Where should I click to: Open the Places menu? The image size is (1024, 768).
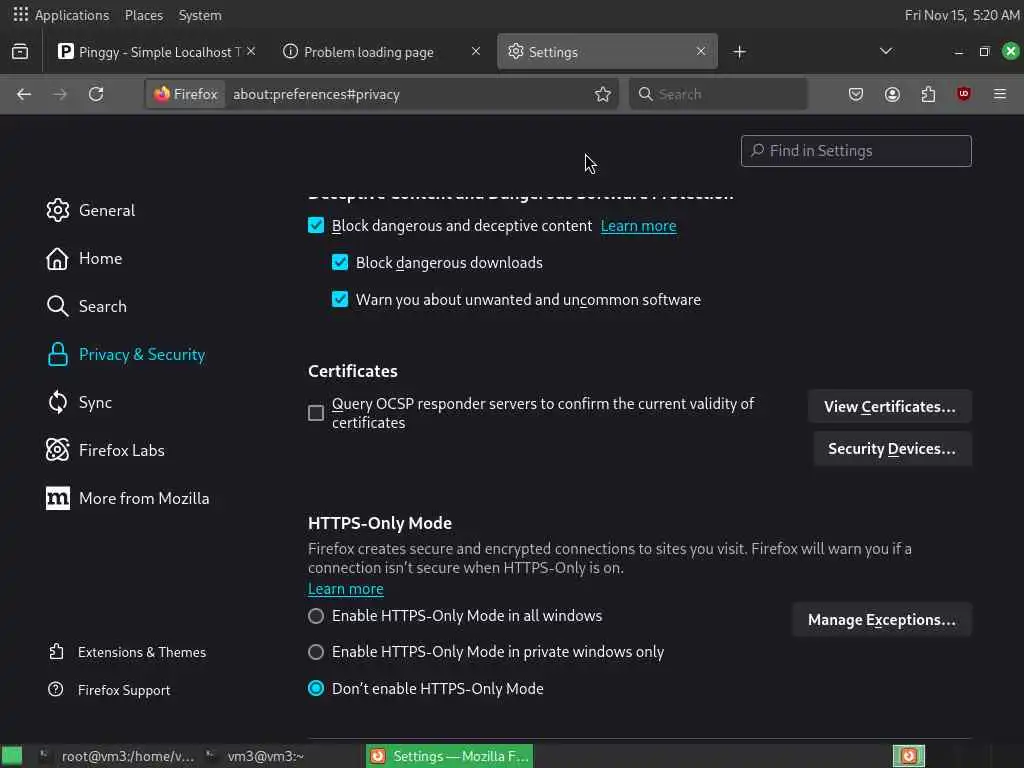144,15
